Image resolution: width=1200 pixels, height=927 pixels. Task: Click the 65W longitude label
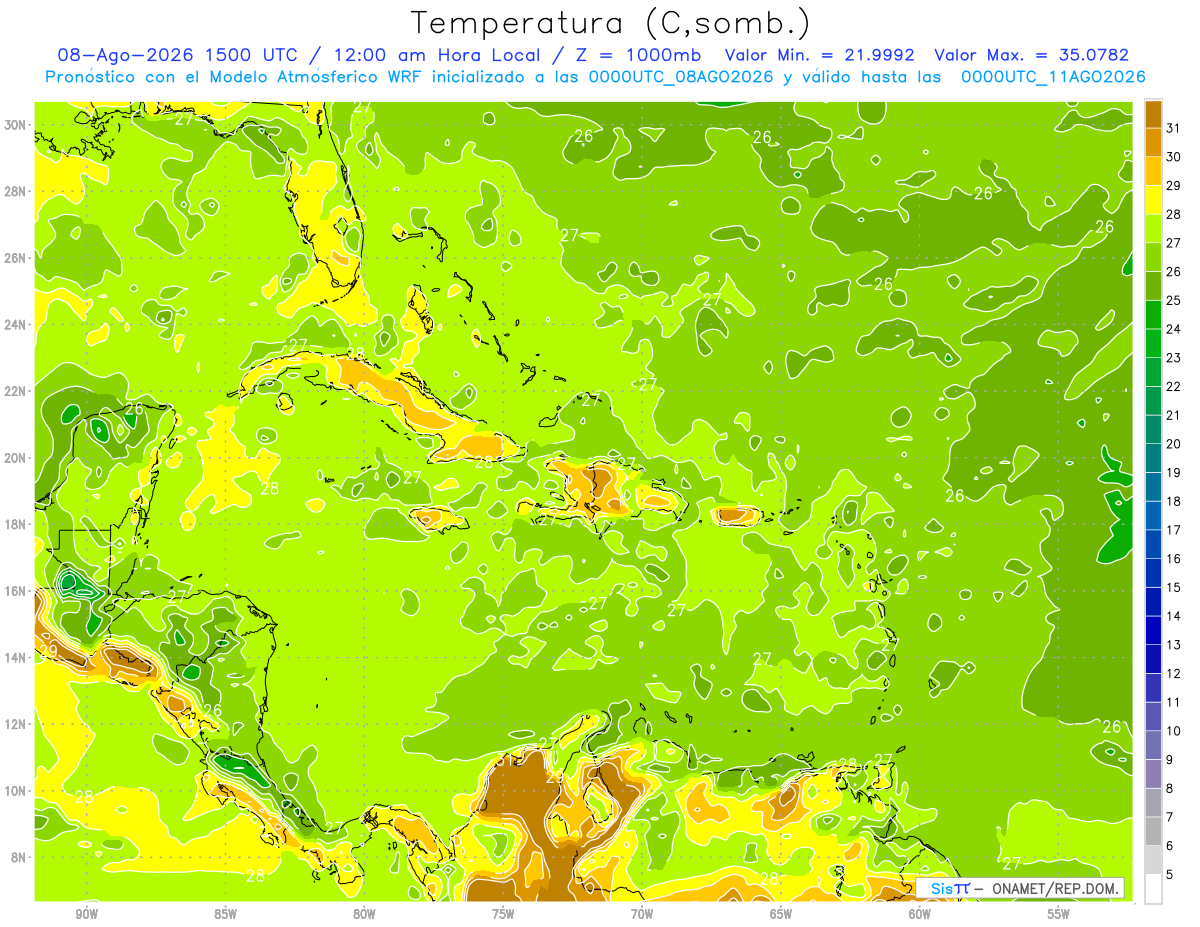click(781, 913)
